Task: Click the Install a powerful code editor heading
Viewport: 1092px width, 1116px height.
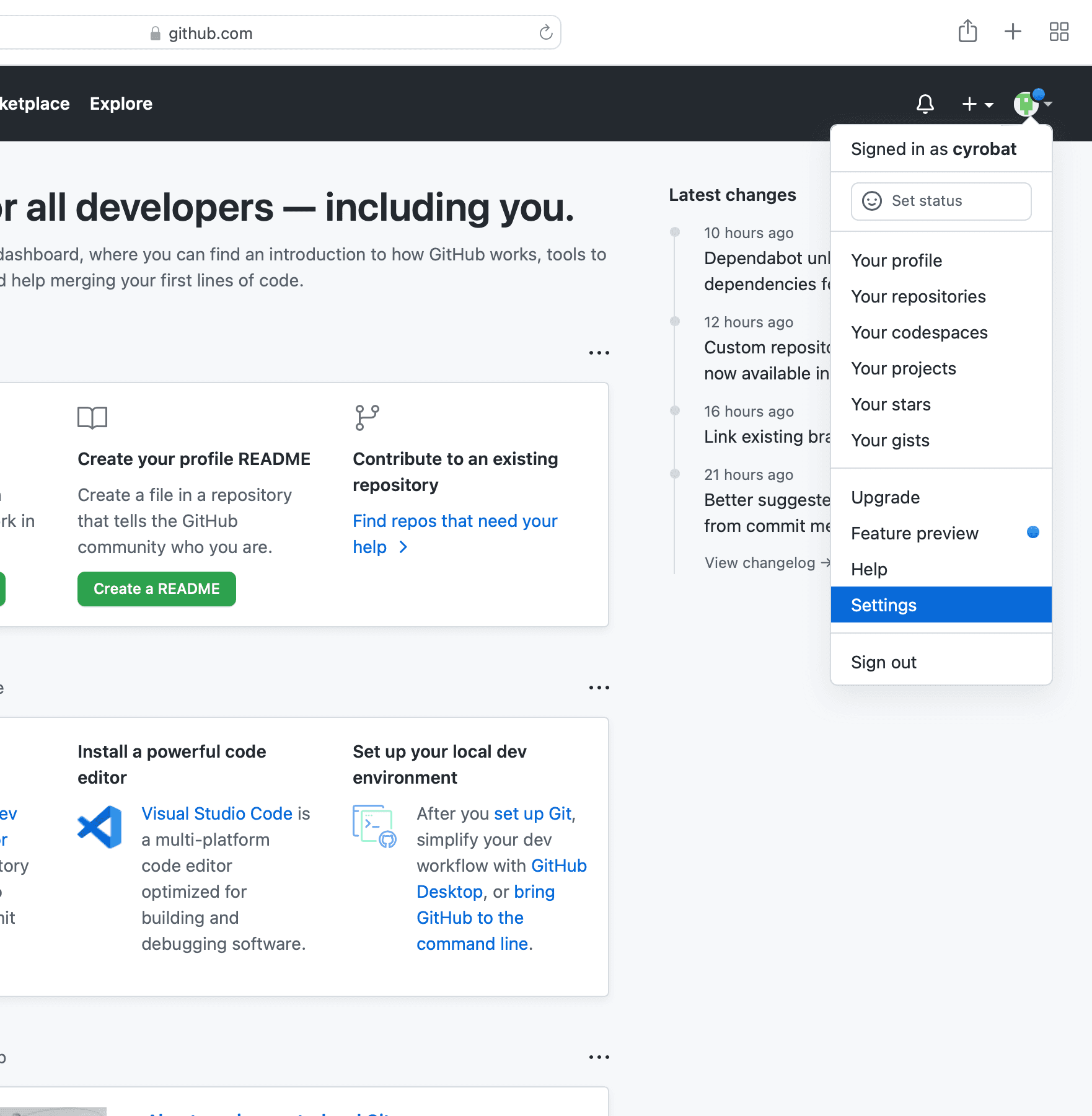Action: tap(172, 764)
